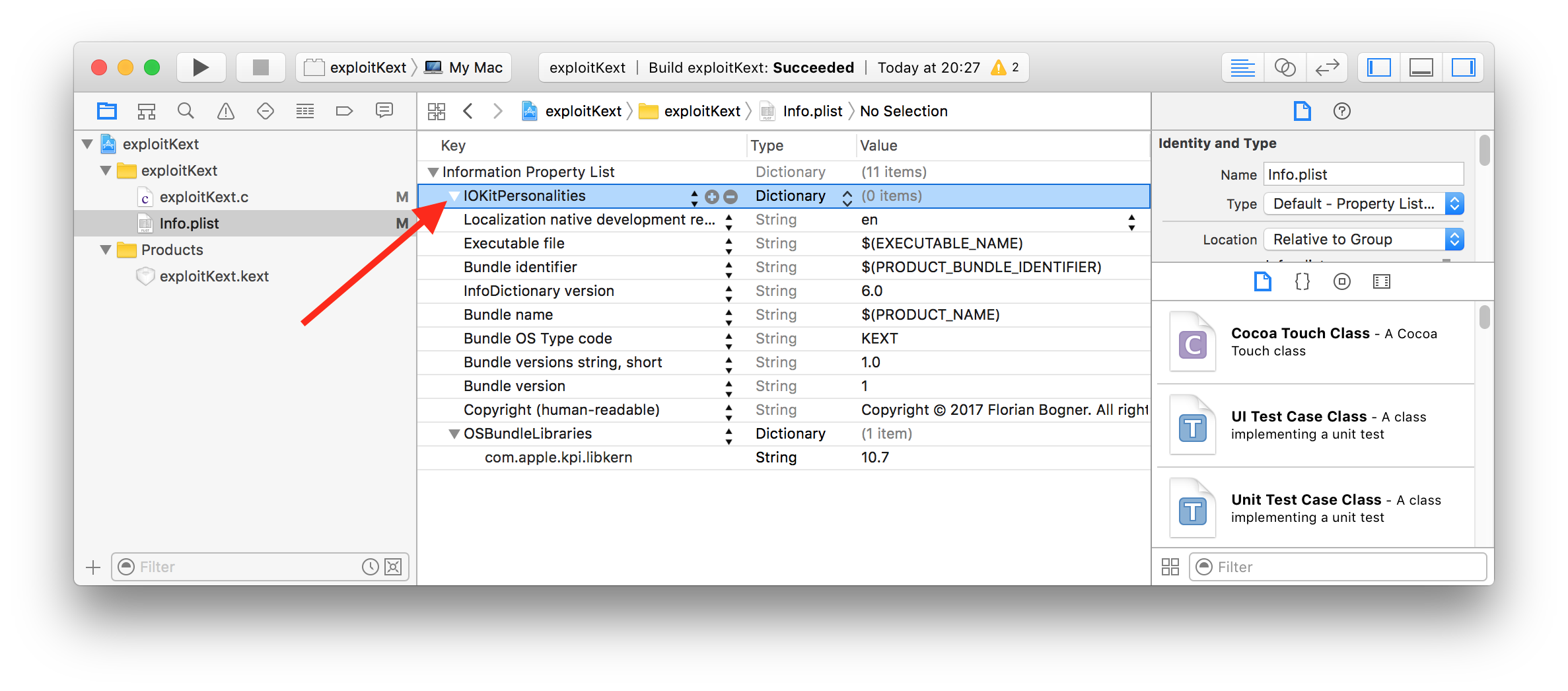Open the Breakpoint navigator
Screen dimensions: 1568x691
click(x=345, y=111)
